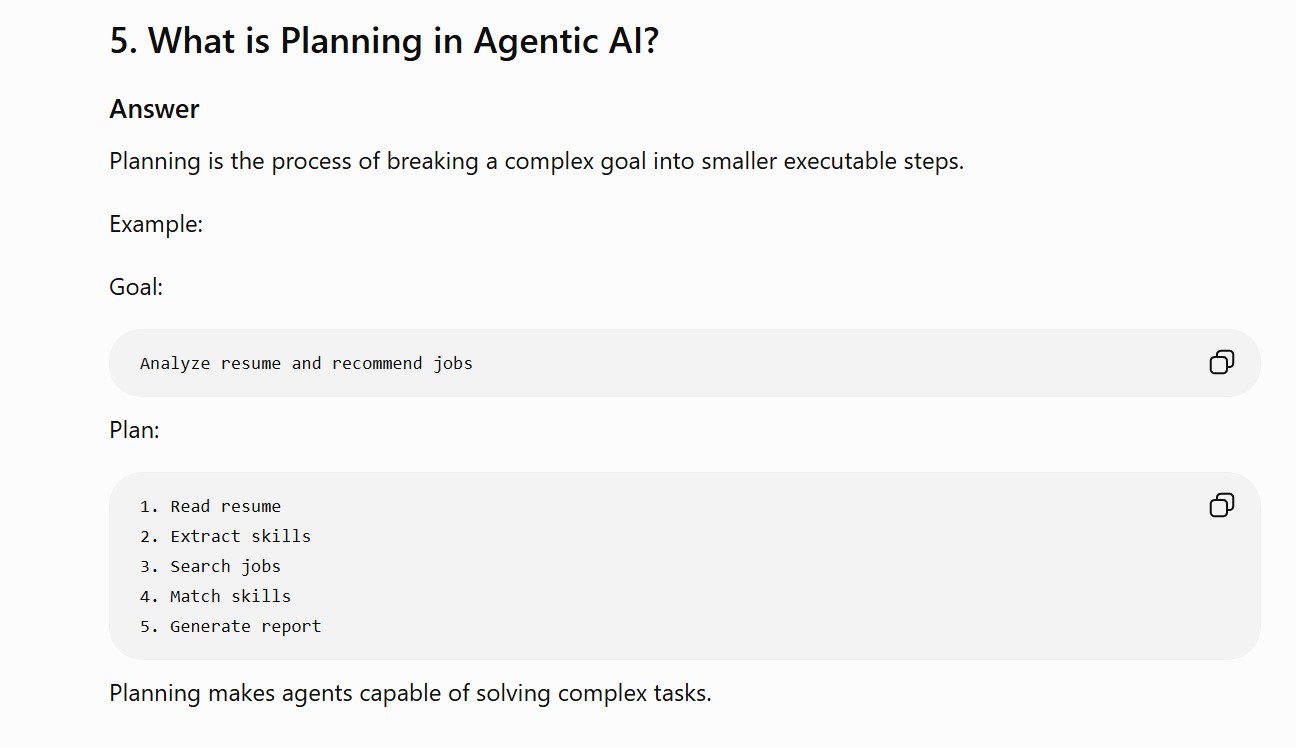This screenshot has width=1296, height=748.
Task: Click the 'Answer' subheading
Action: coord(154,109)
